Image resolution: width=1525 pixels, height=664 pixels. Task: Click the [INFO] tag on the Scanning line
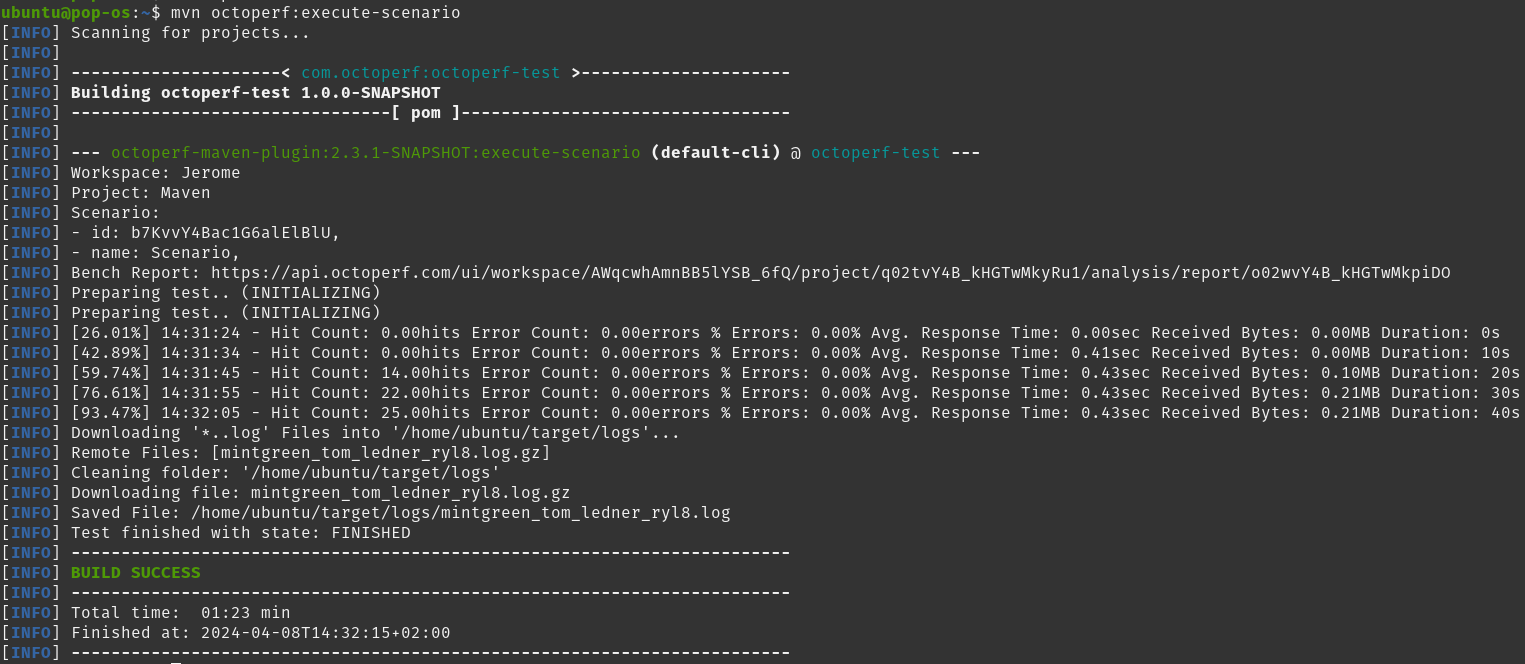click(x=31, y=32)
